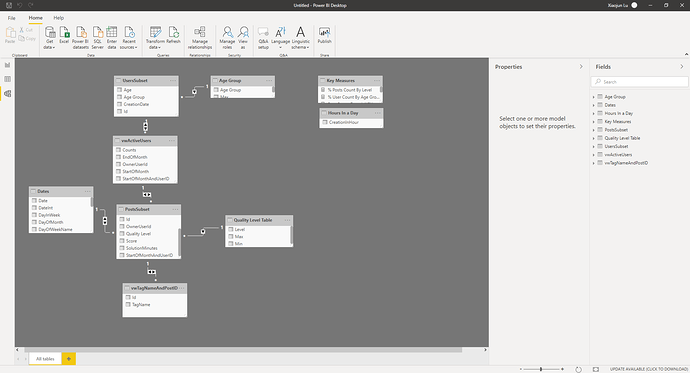Select the vwTagNameAndPostID table header
The image size is (690, 373).
point(154,288)
